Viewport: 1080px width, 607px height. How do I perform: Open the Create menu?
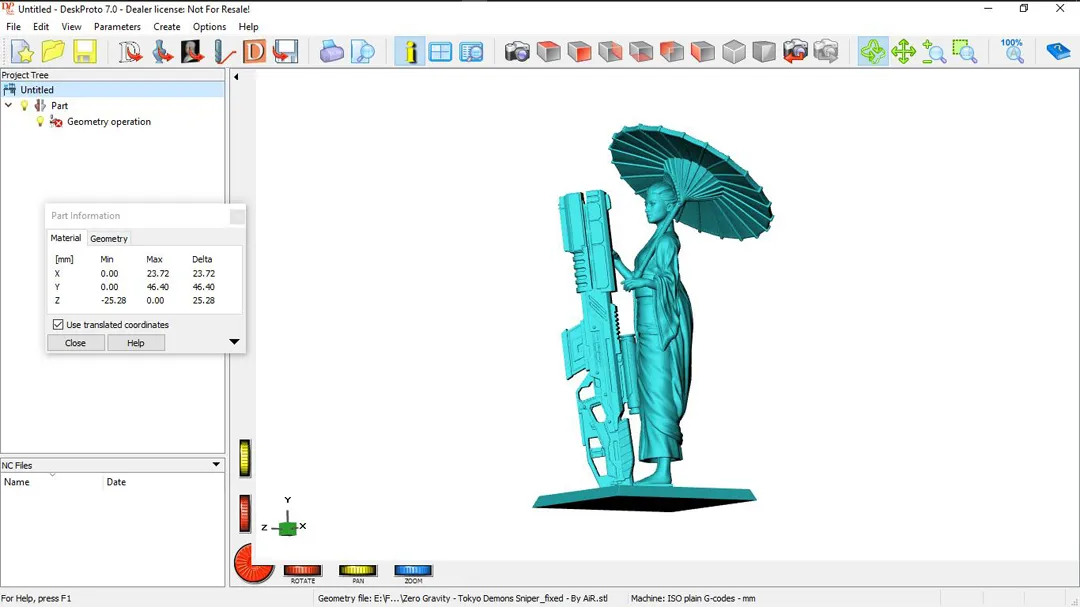(167, 27)
